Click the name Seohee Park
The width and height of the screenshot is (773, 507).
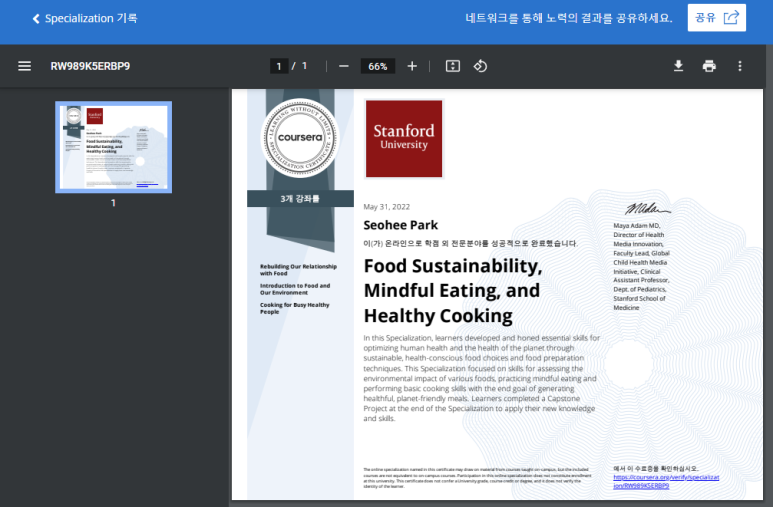point(400,225)
